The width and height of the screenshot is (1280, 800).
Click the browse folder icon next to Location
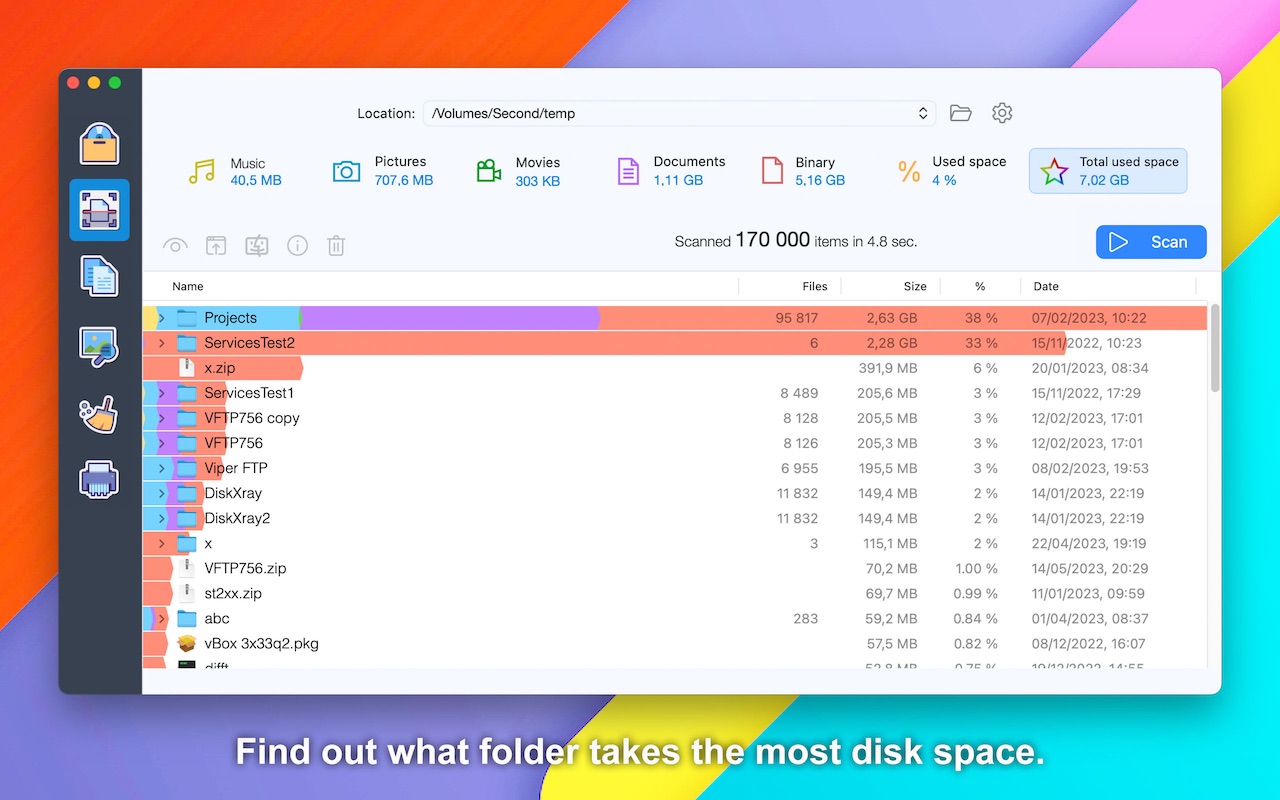(961, 113)
